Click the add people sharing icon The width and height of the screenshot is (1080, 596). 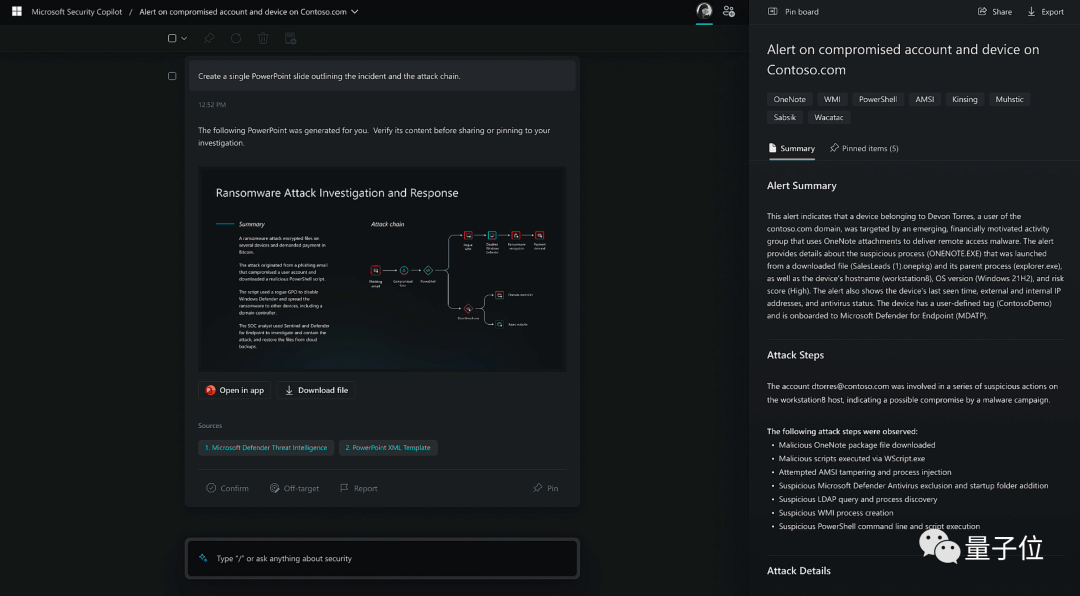[729, 11]
